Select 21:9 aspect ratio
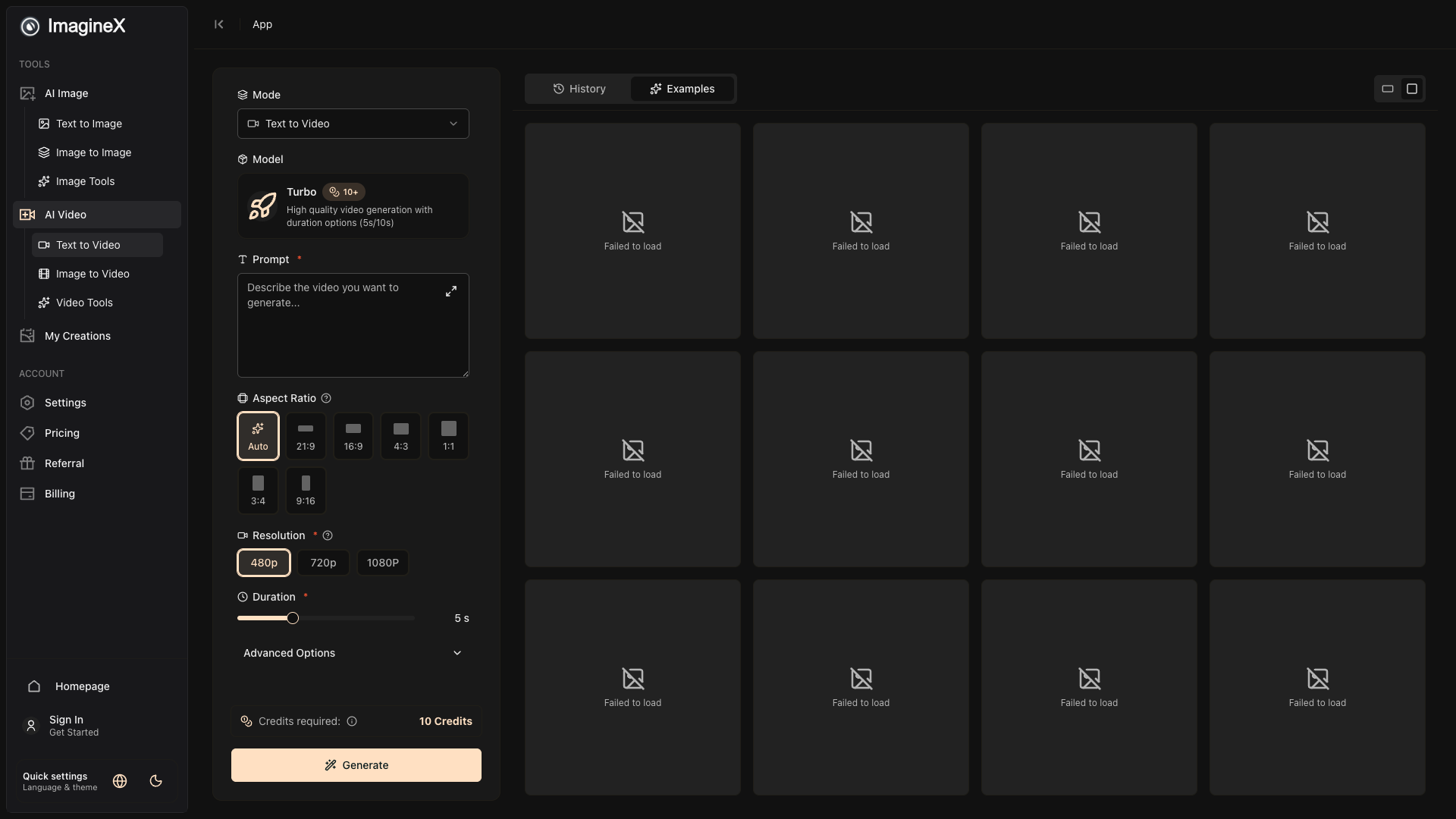The image size is (1456, 819). click(x=306, y=436)
